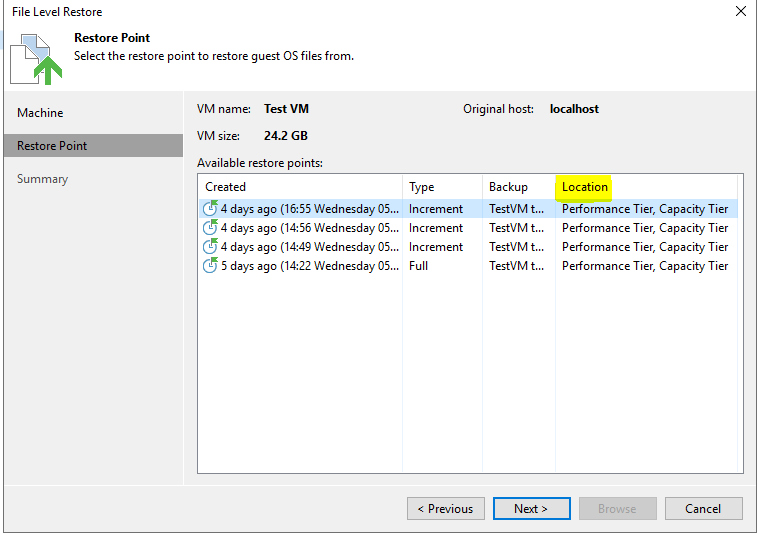Sort by the Created column header
The image size is (764, 535).
tap(301, 187)
